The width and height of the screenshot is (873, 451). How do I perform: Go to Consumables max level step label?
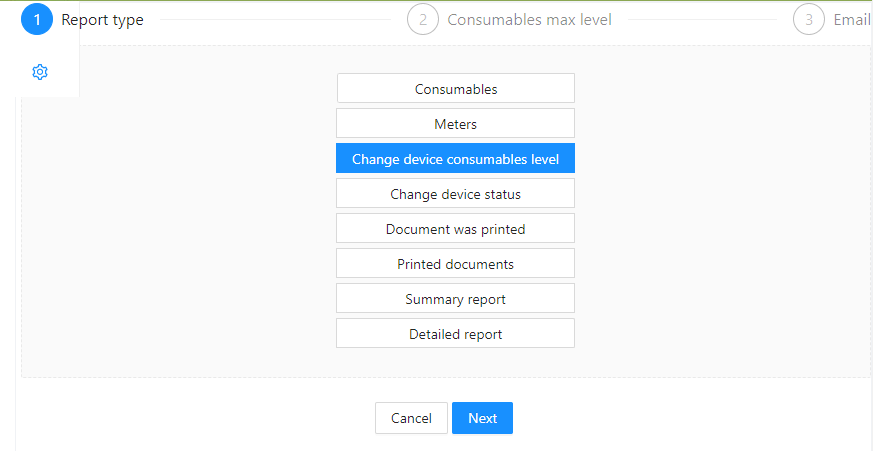pos(529,20)
